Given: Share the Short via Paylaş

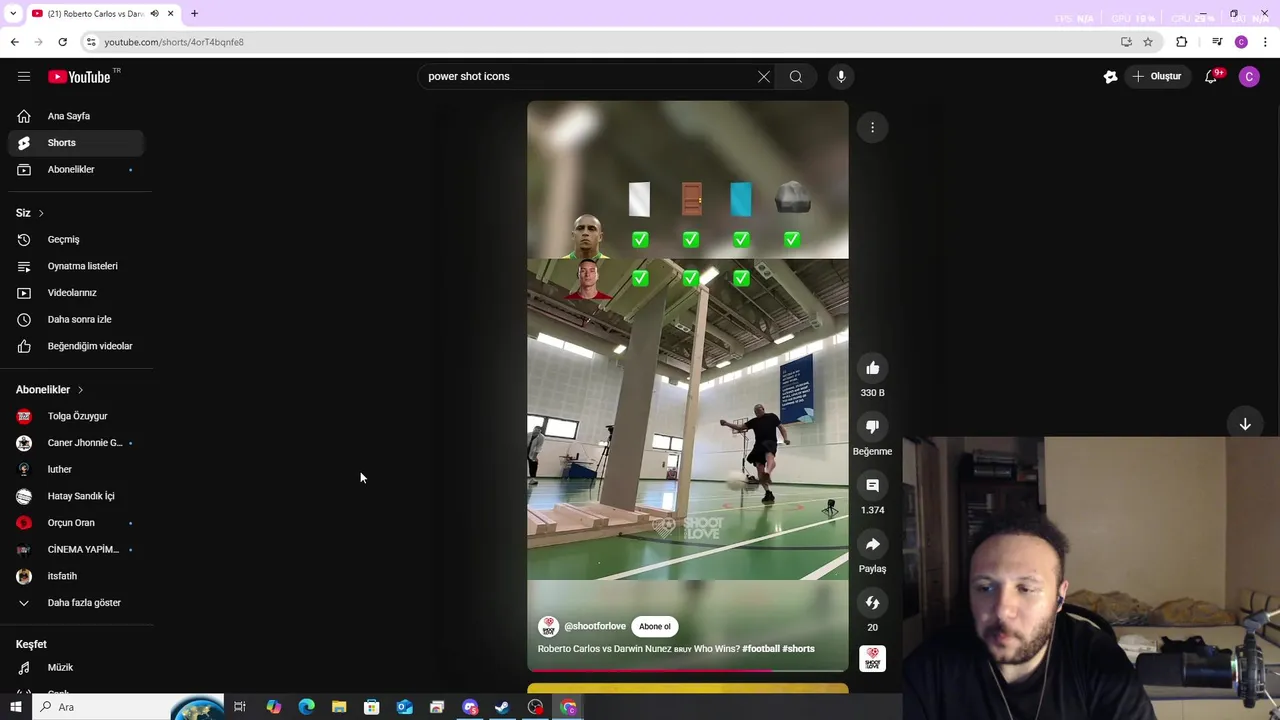Looking at the screenshot, I should pos(872,544).
